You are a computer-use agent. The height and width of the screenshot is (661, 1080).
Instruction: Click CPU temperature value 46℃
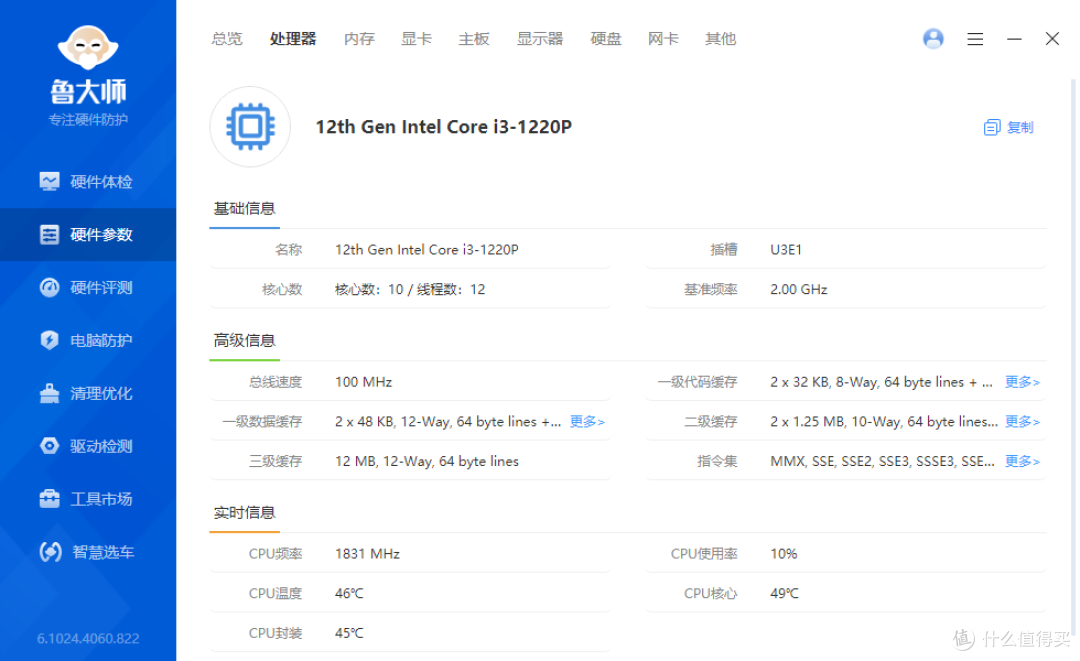coord(349,594)
